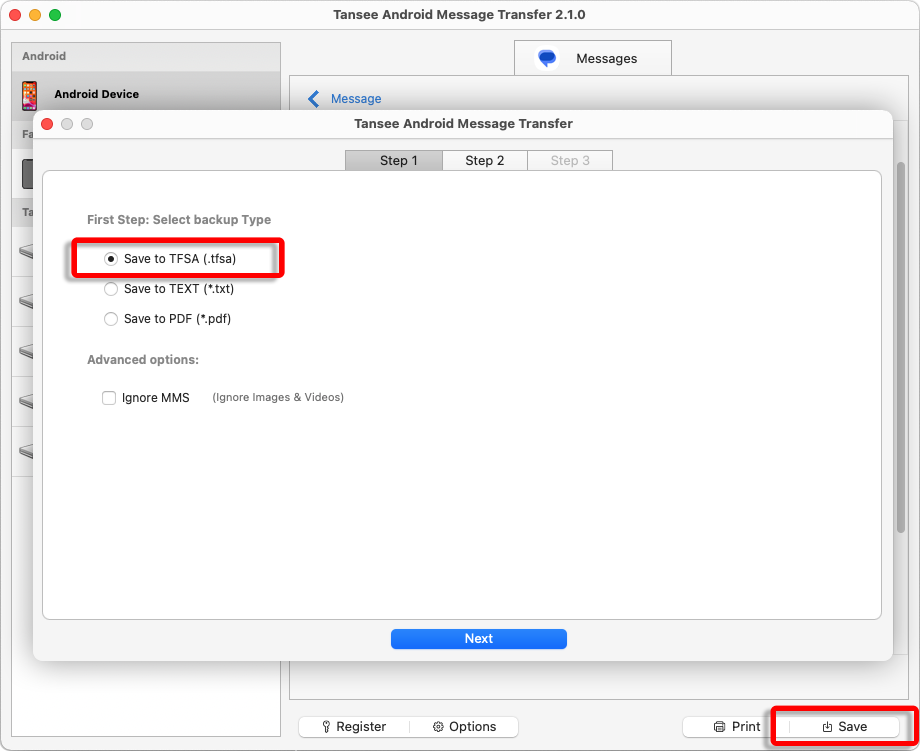The height and width of the screenshot is (751, 920).
Task: Click the Register button
Action: click(354, 727)
